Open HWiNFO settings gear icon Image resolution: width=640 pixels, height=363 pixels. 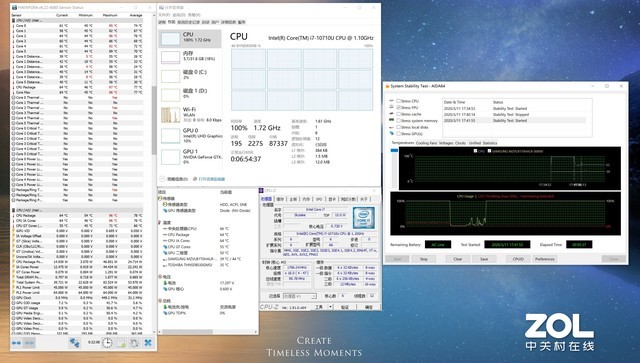point(134,343)
